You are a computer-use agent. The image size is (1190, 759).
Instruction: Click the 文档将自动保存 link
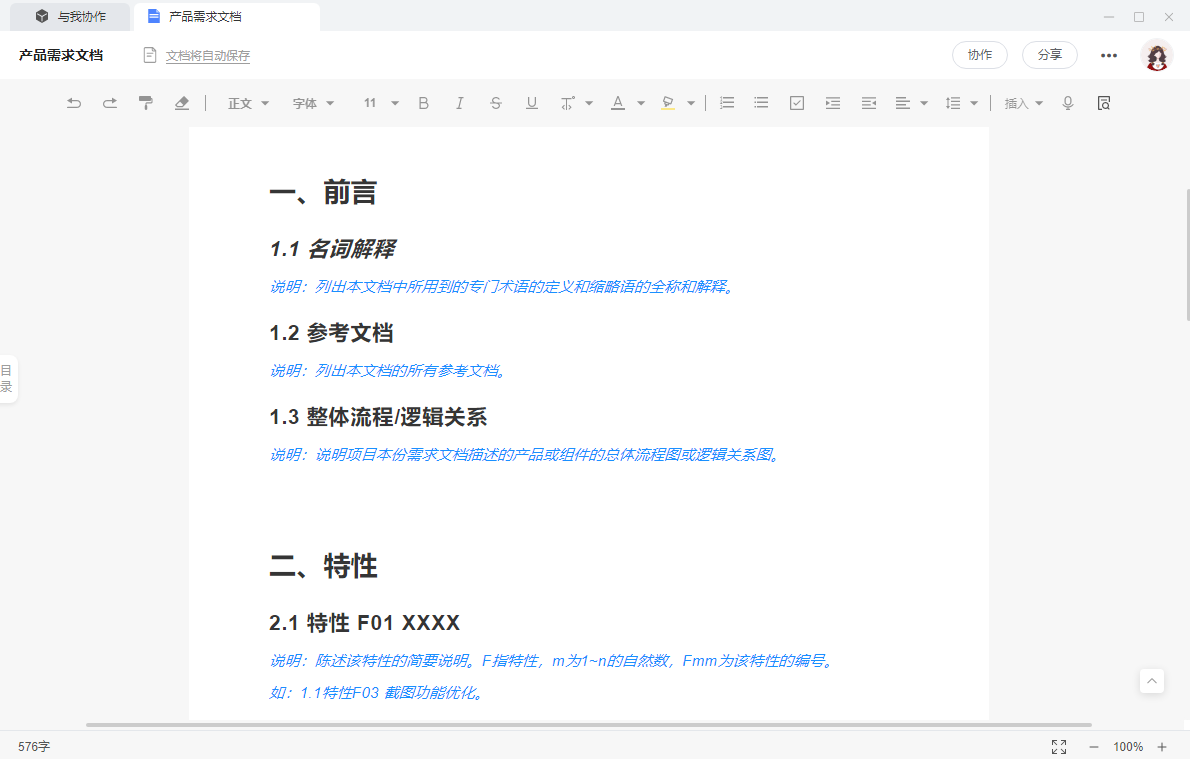(208, 55)
